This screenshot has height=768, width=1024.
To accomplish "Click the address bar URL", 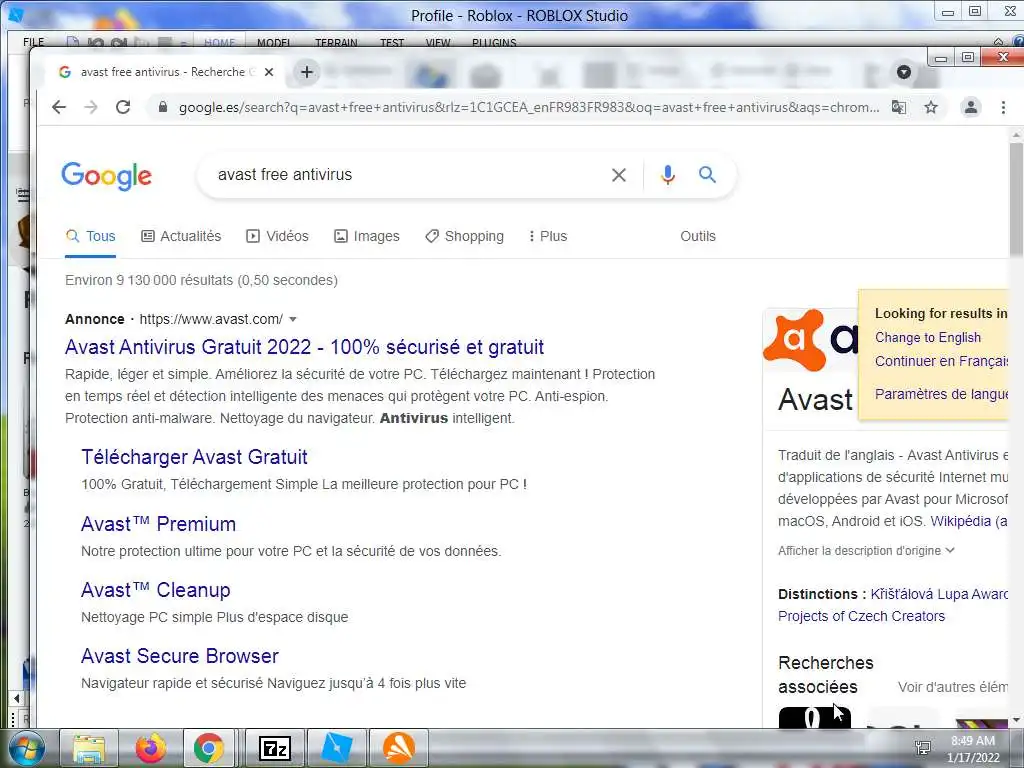I will (x=528, y=107).
